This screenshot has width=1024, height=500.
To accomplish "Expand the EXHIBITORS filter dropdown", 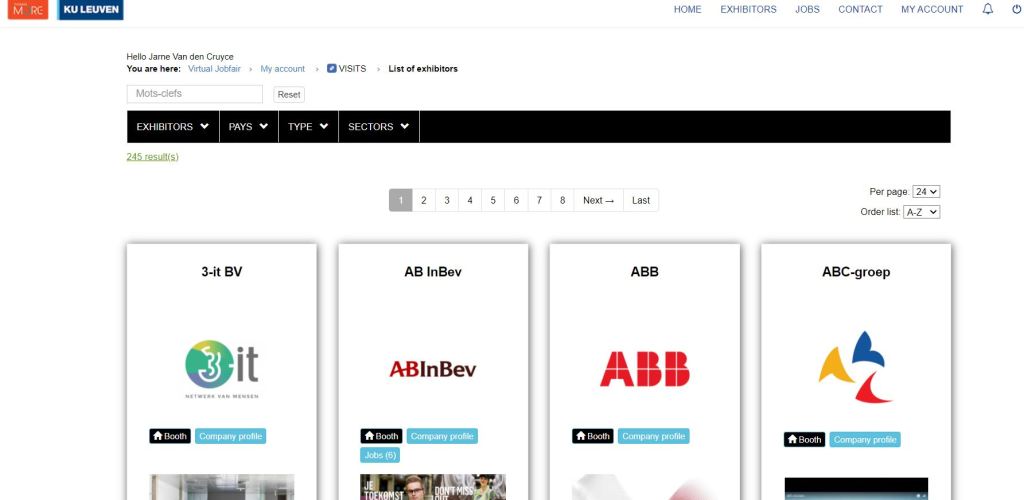I will point(172,127).
